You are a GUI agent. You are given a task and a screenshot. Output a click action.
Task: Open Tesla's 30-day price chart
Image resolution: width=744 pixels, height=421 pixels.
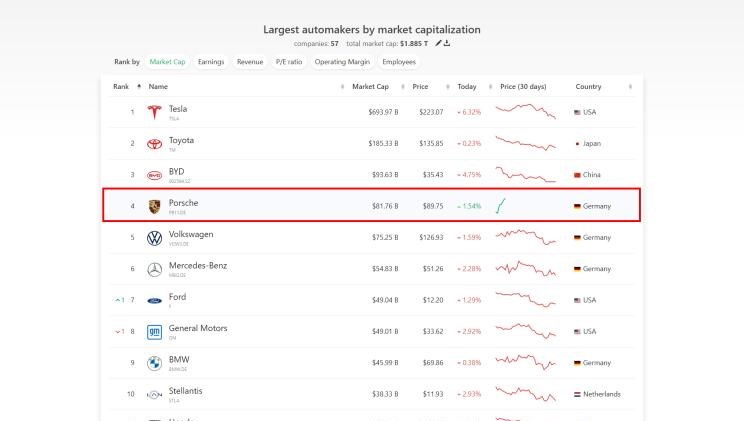click(526, 112)
